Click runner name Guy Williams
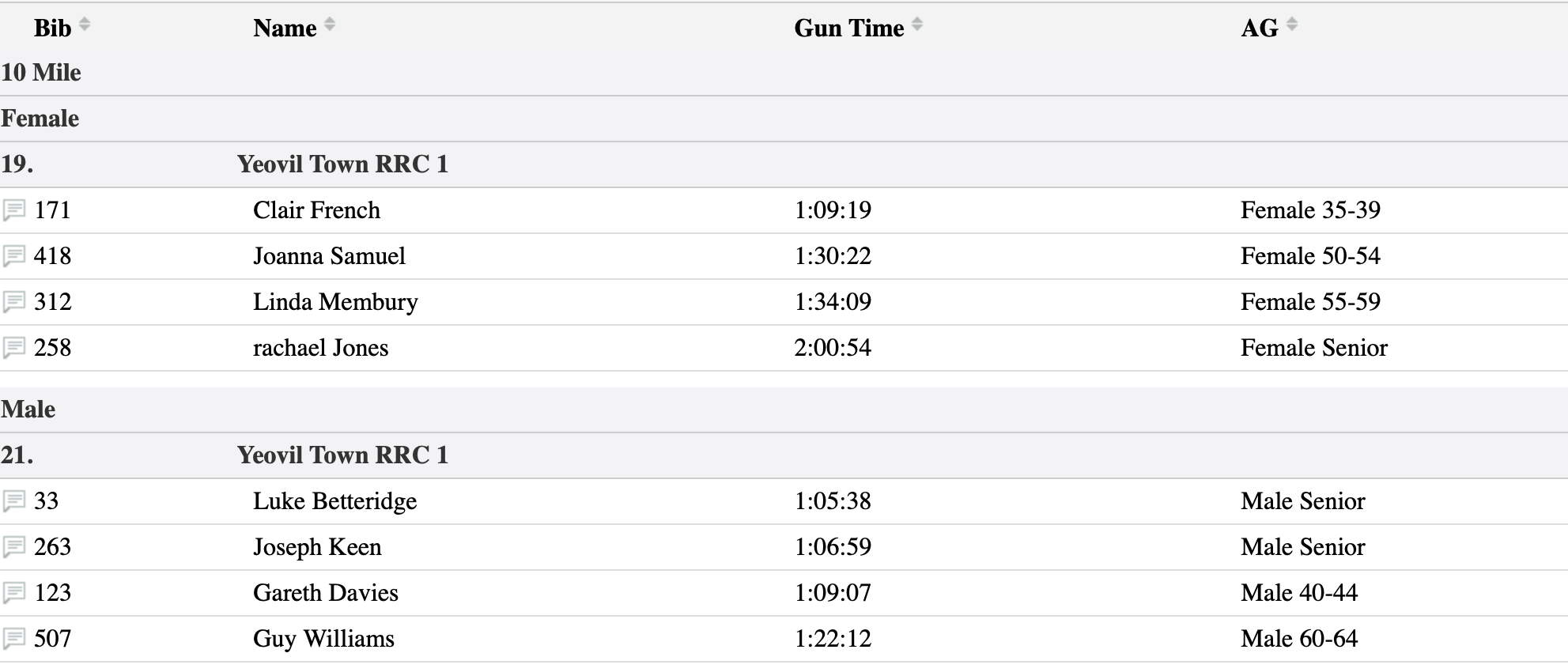 (323, 639)
